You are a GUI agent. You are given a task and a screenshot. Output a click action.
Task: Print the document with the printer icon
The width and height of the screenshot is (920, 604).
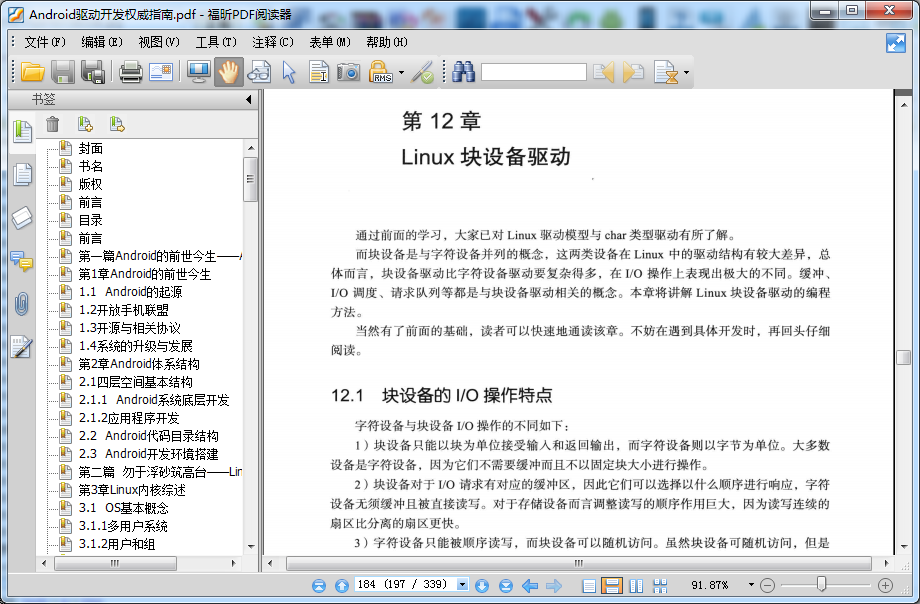point(130,72)
